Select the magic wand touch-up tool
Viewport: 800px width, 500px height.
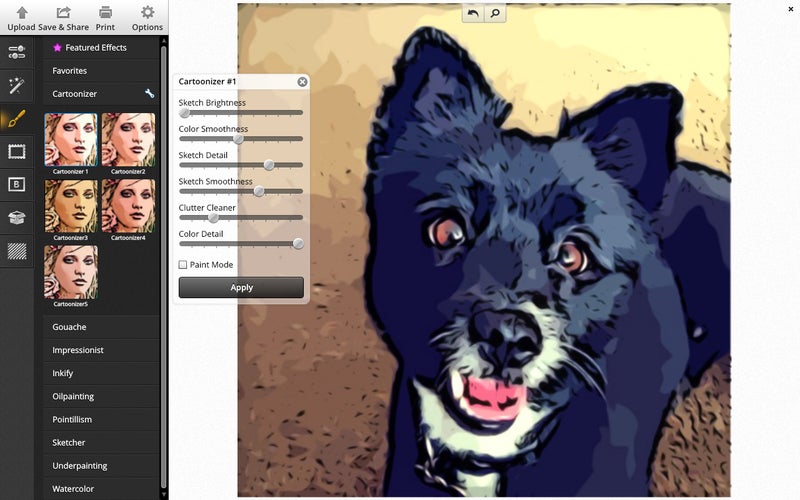16,85
